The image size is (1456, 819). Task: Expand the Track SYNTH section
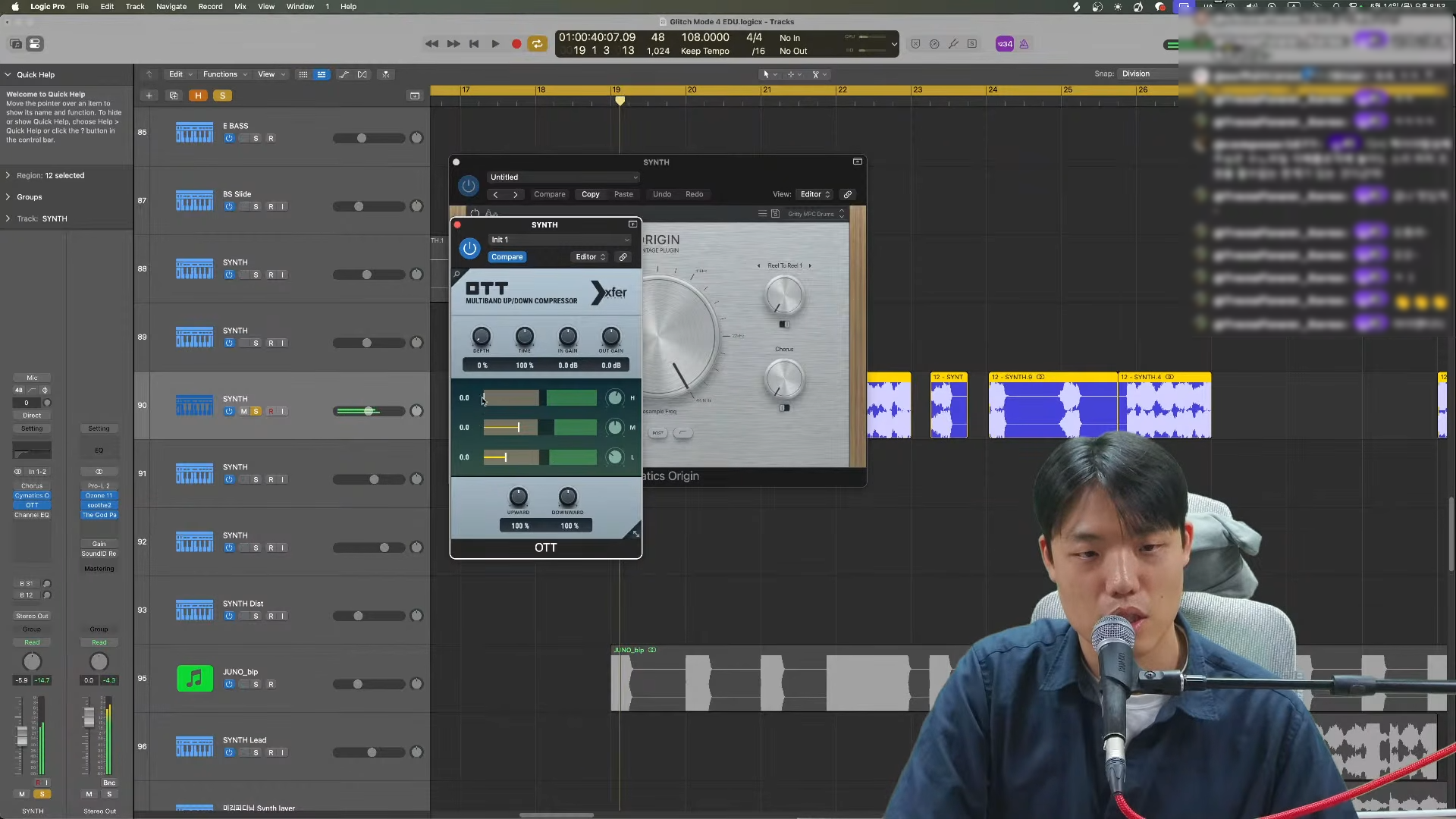(8, 218)
